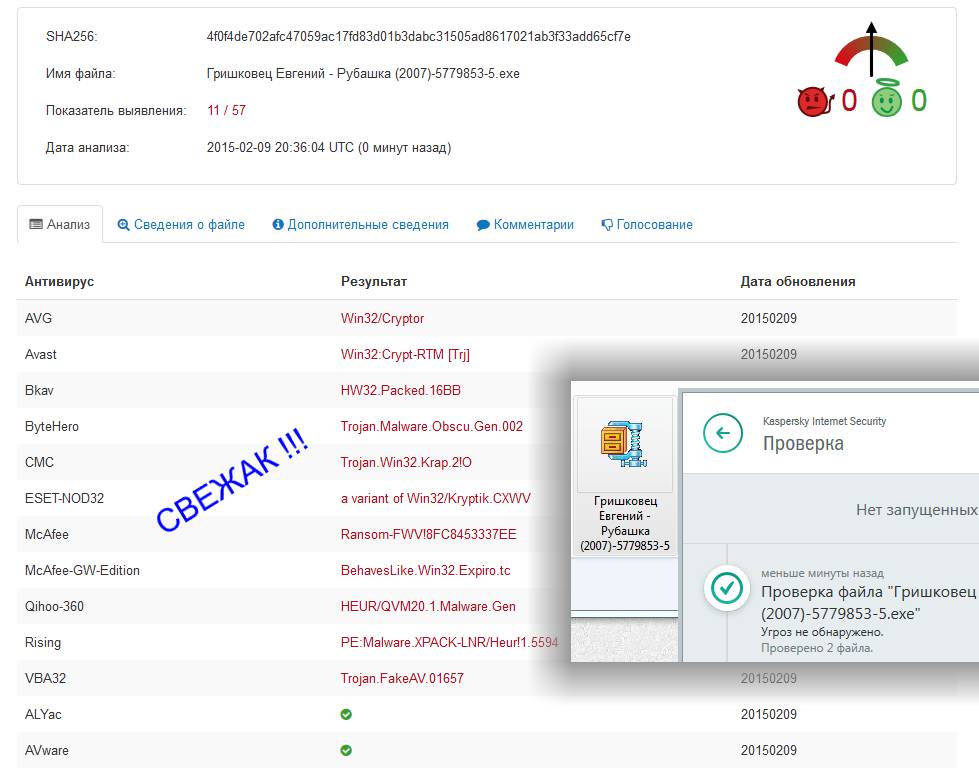979x776 pixels.
Task: Click меньше минуты назад timestamp
Action: click(822, 573)
